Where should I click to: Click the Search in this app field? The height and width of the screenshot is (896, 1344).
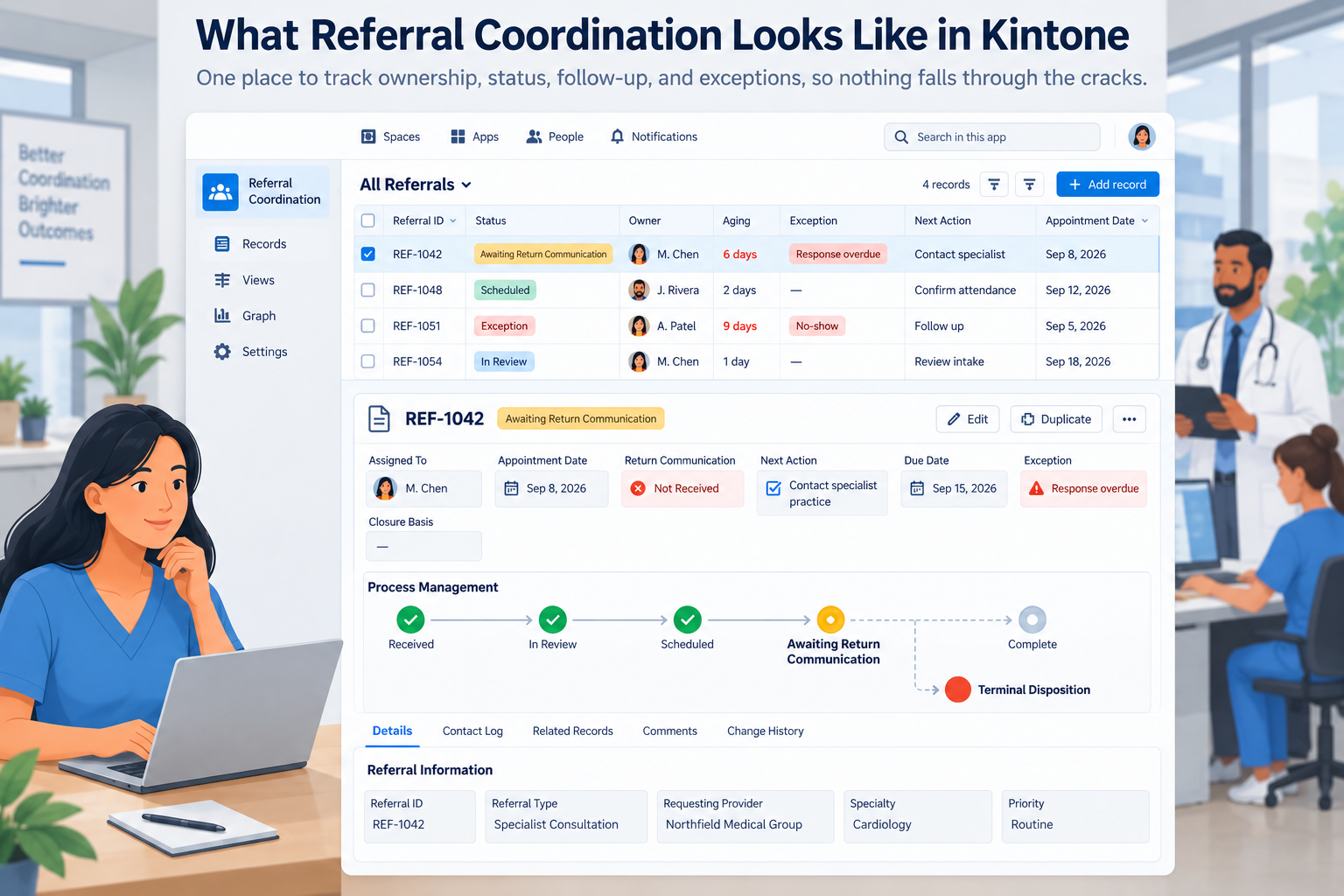click(992, 137)
